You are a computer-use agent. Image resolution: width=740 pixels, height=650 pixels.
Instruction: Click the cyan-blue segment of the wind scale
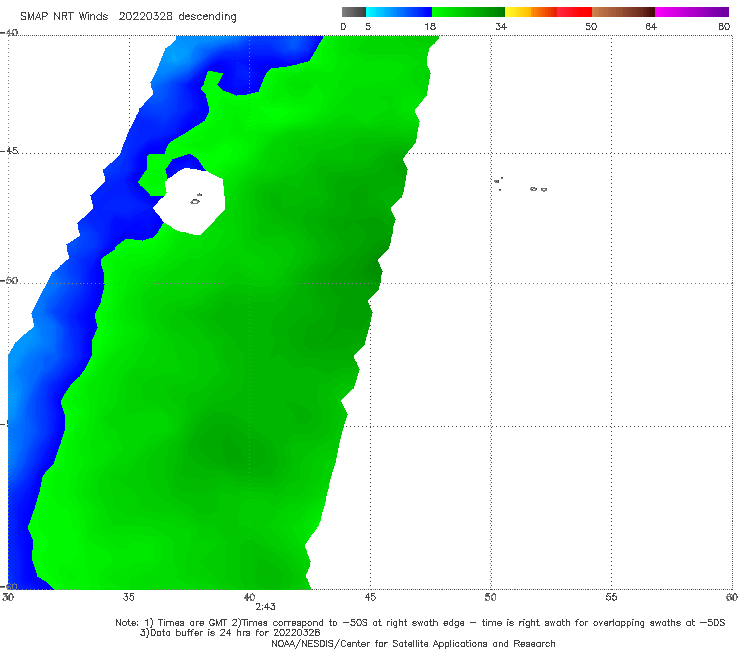tap(399, 12)
